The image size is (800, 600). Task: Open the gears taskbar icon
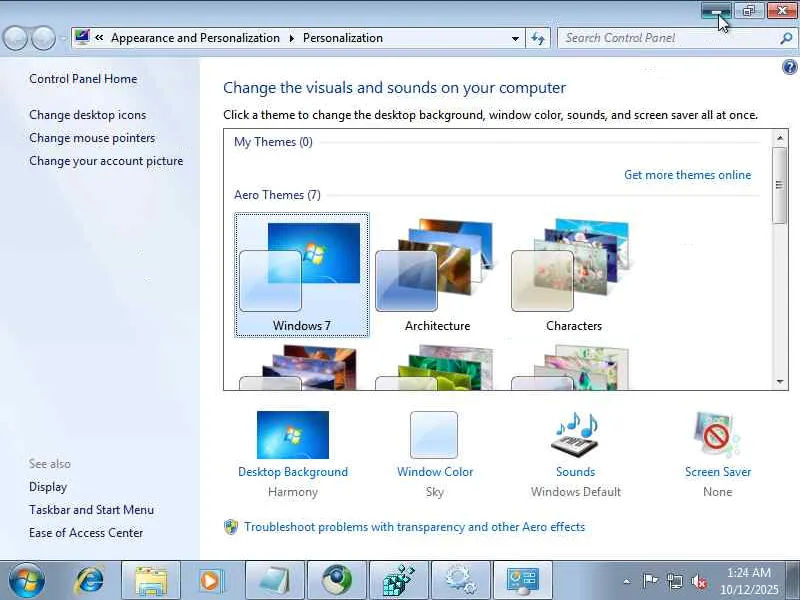click(461, 581)
